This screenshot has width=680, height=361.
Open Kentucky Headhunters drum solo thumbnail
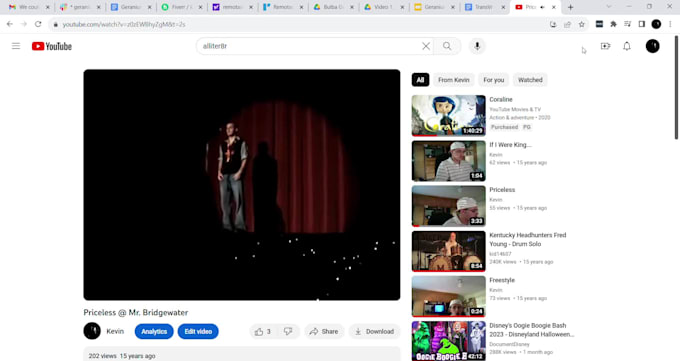[x=448, y=251]
